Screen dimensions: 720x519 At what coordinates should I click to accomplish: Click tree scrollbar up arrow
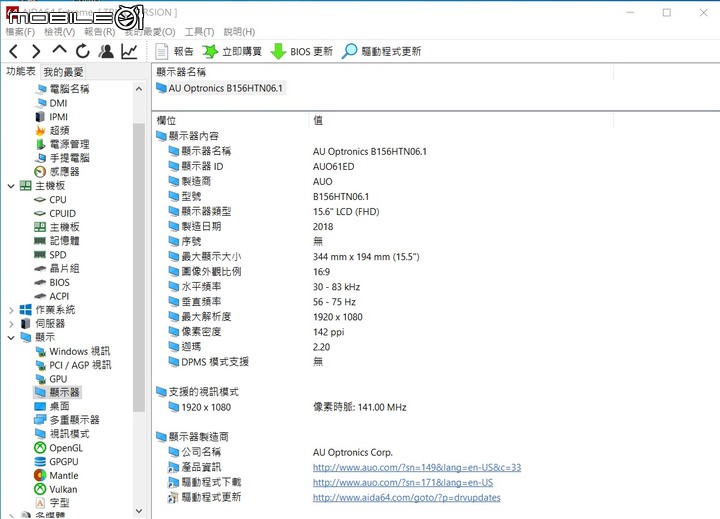click(x=139, y=89)
